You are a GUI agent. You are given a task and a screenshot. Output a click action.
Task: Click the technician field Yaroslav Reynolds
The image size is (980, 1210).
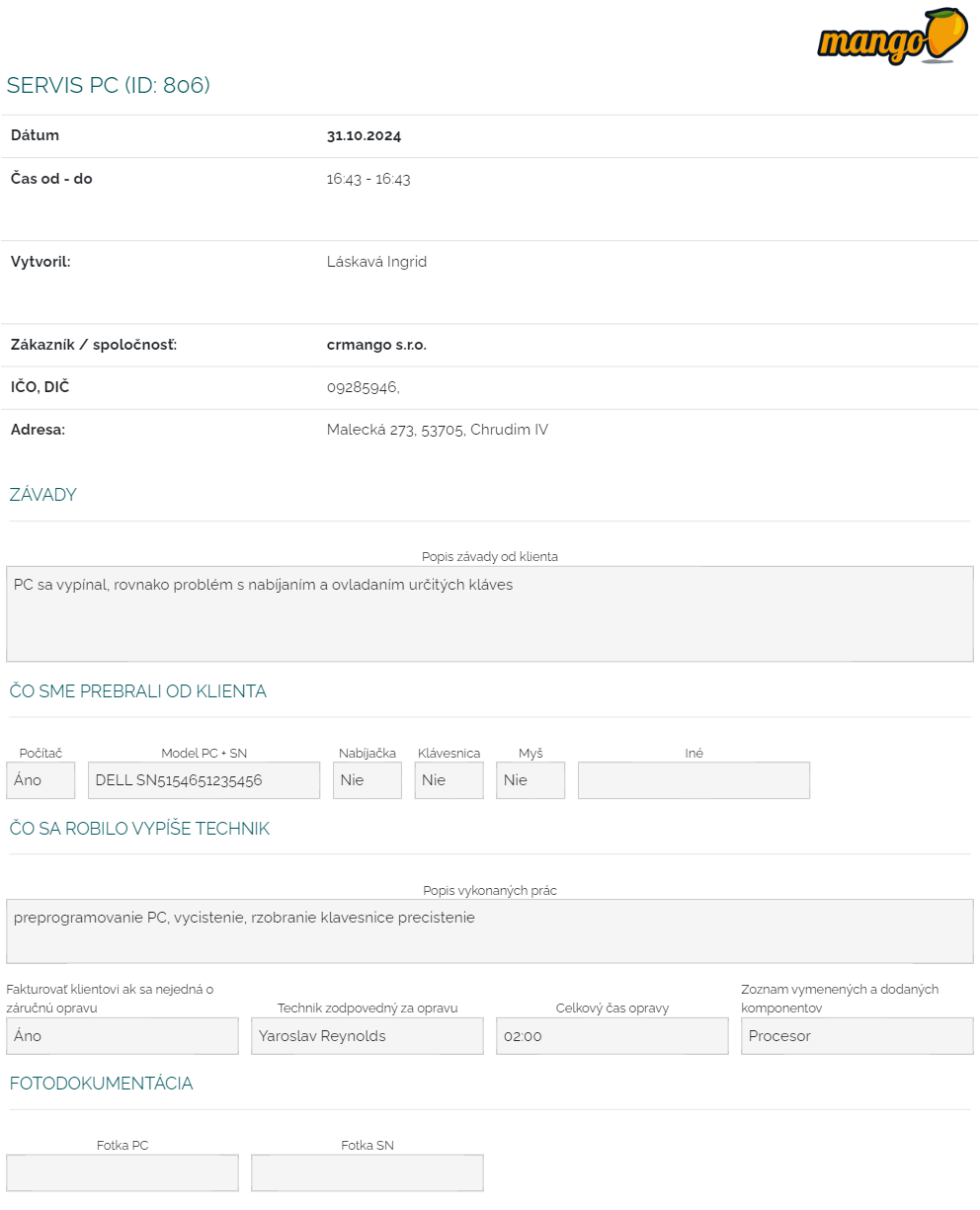367,1036
